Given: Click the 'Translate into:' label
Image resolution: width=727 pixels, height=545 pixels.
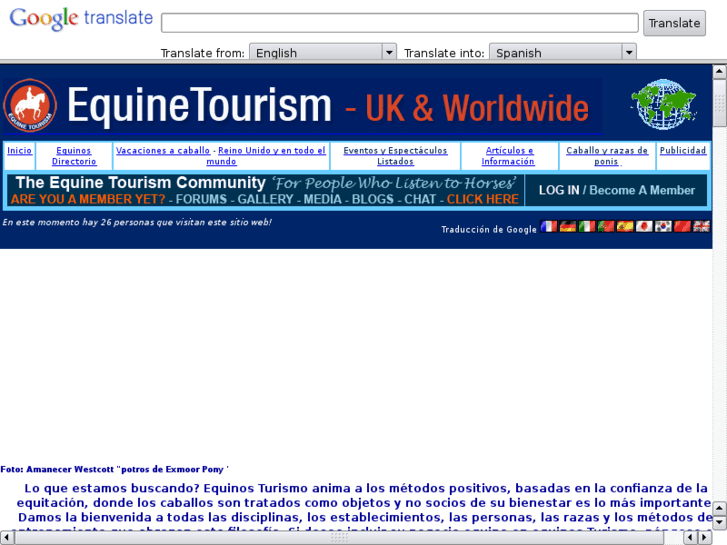Looking at the screenshot, I should (444, 53).
